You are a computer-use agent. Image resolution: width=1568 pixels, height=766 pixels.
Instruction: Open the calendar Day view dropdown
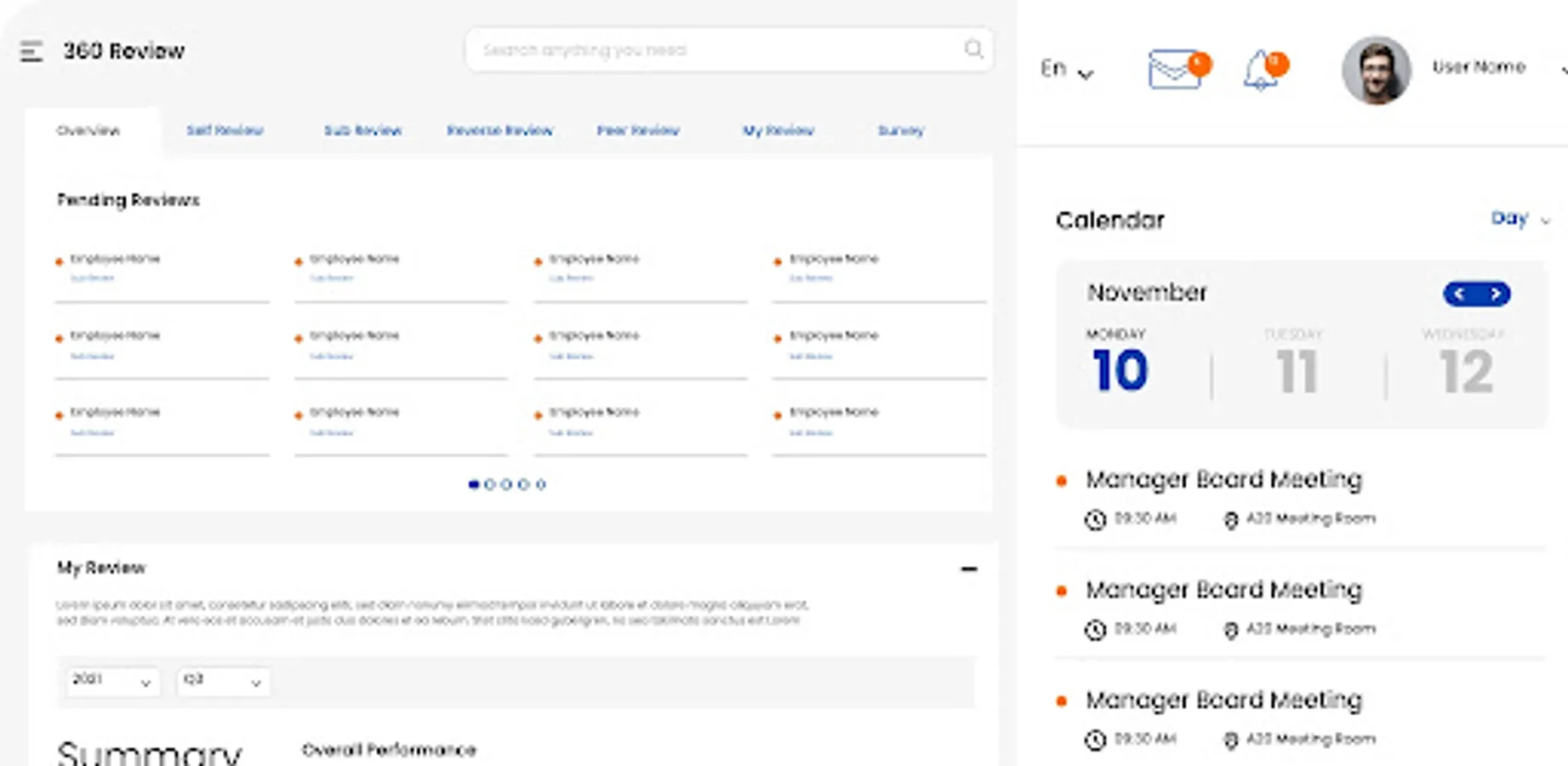1520,220
